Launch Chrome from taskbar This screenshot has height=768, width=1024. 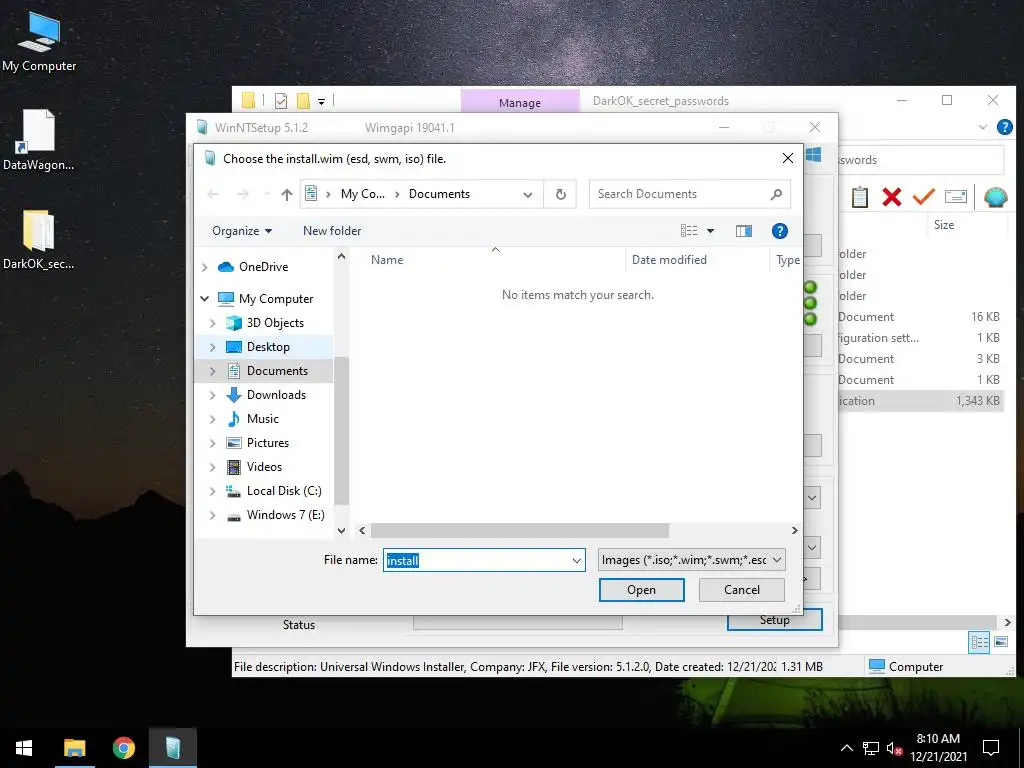123,748
